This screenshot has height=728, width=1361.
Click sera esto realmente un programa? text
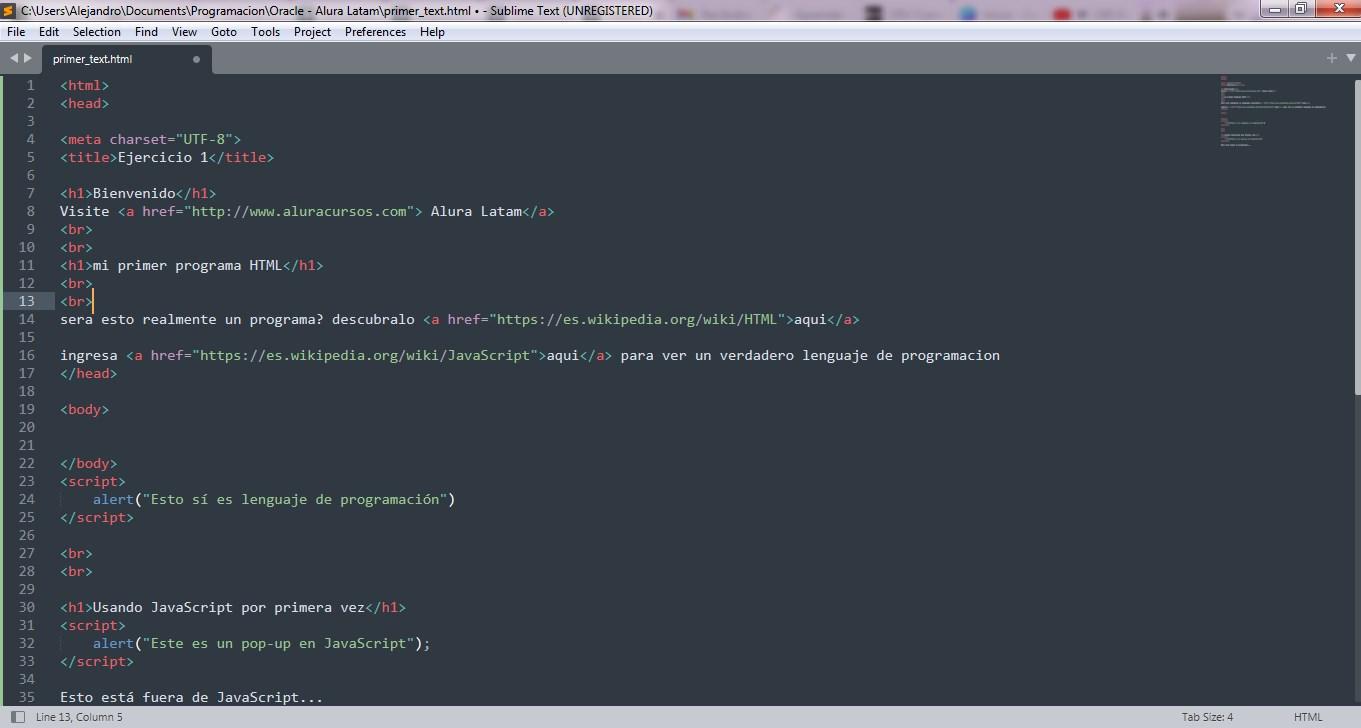click(191, 319)
